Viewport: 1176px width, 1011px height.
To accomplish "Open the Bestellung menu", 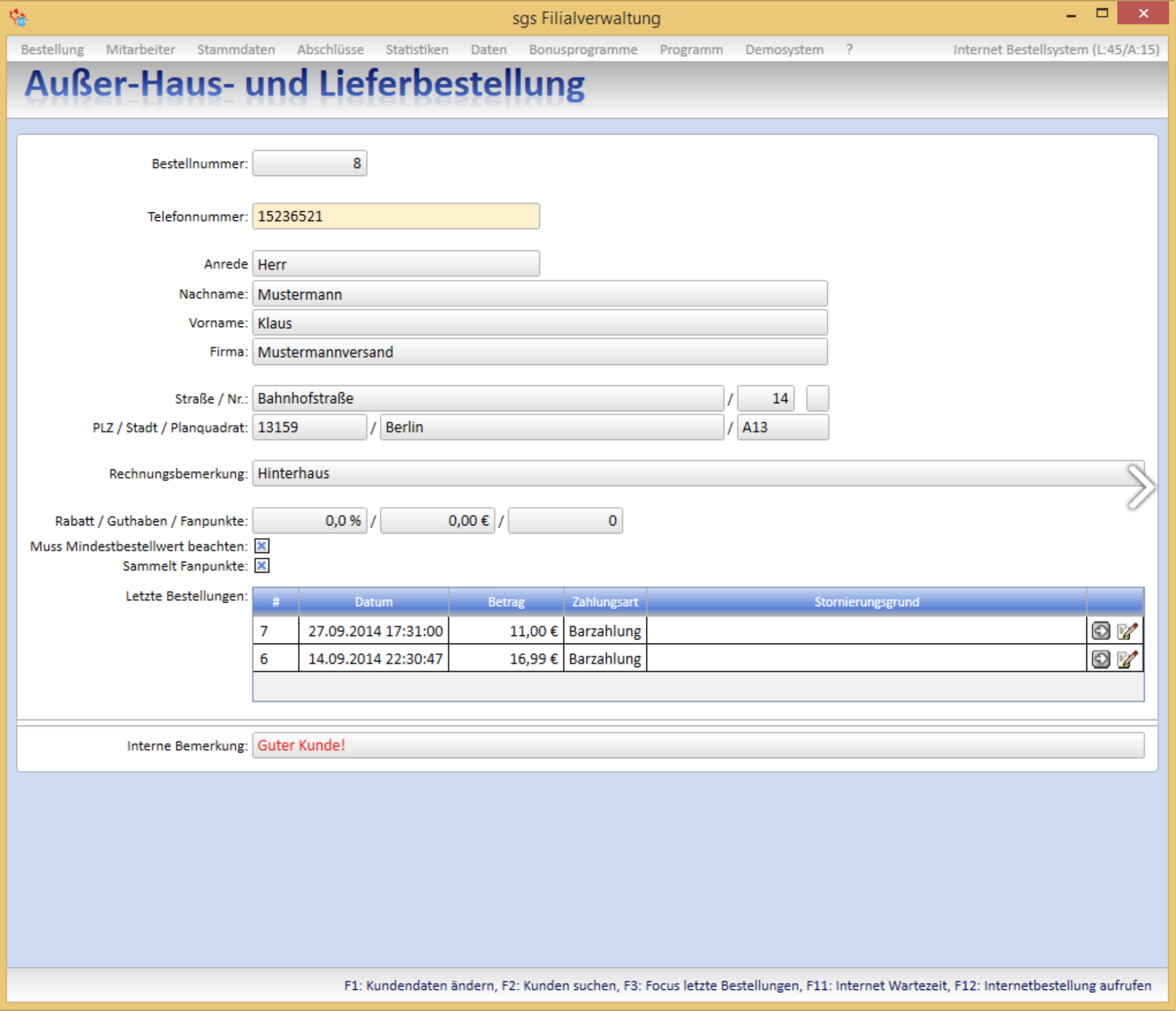I will tap(52, 50).
